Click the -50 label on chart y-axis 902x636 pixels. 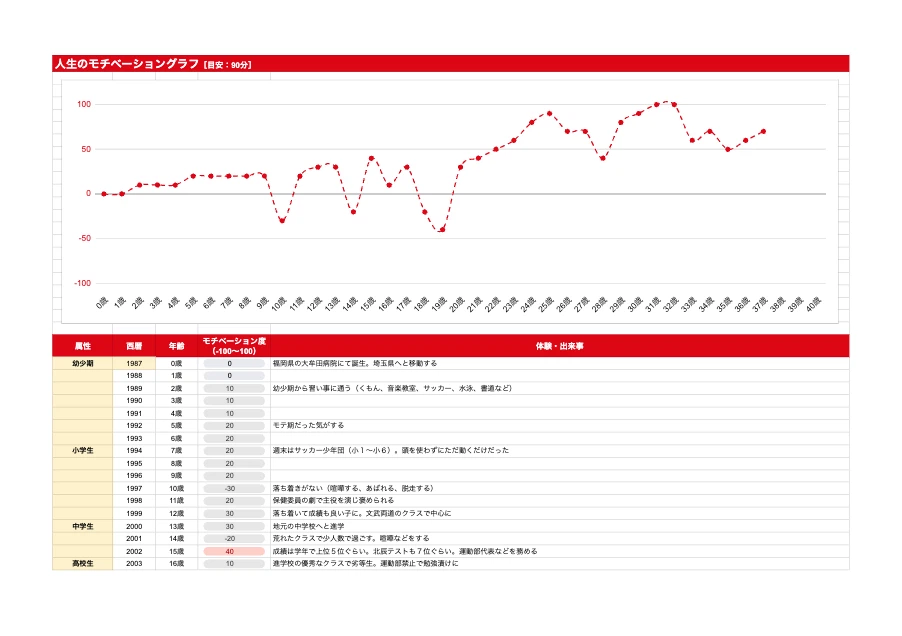[x=84, y=238]
